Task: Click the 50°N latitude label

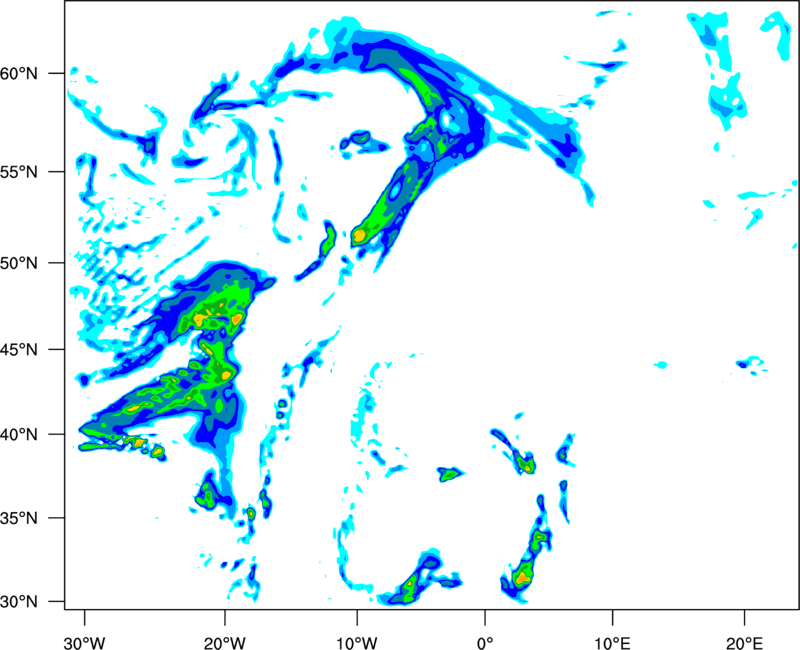Action: tap(19, 263)
